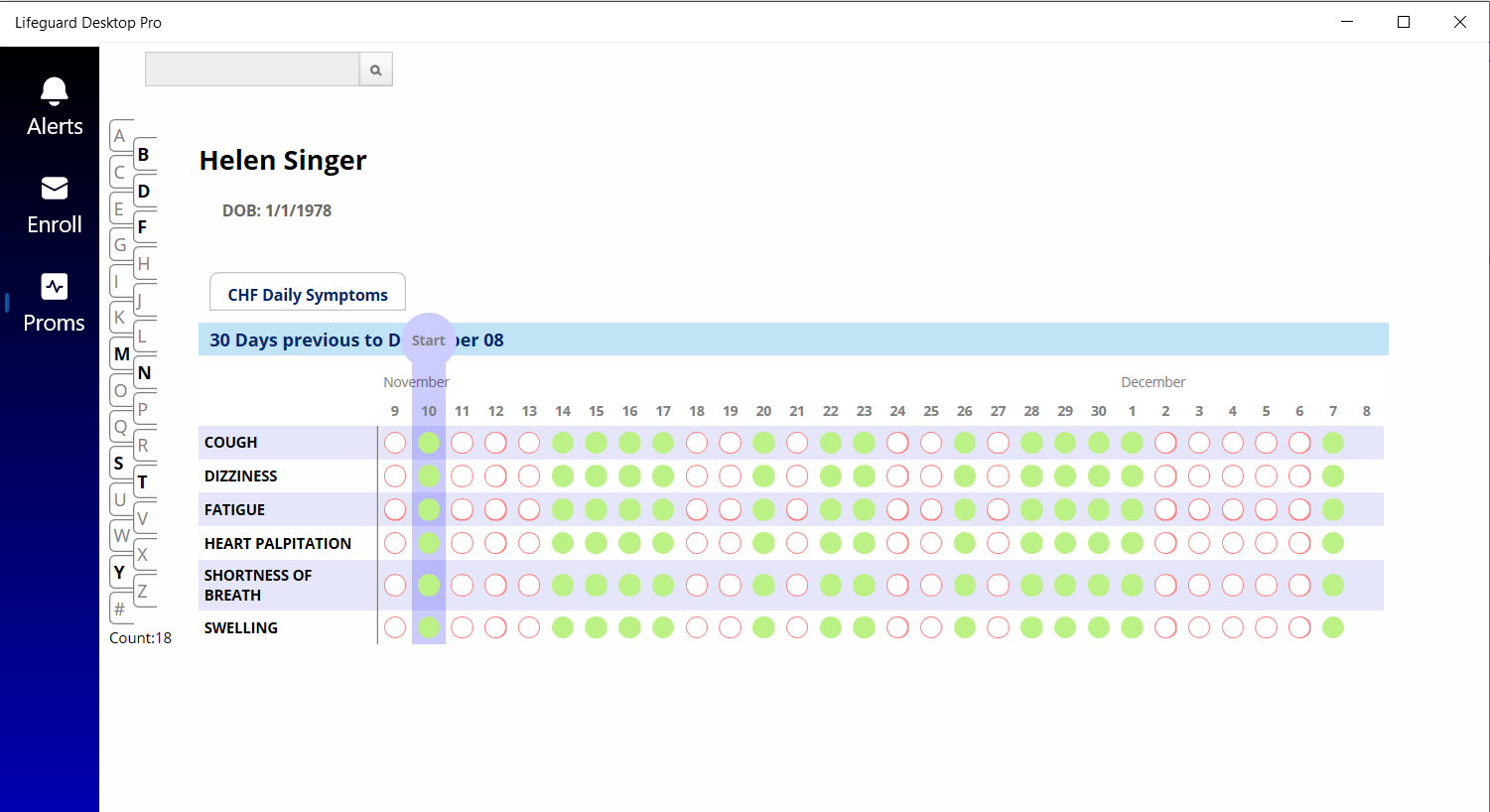Select letter A in the alphabet index

coord(121,135)
